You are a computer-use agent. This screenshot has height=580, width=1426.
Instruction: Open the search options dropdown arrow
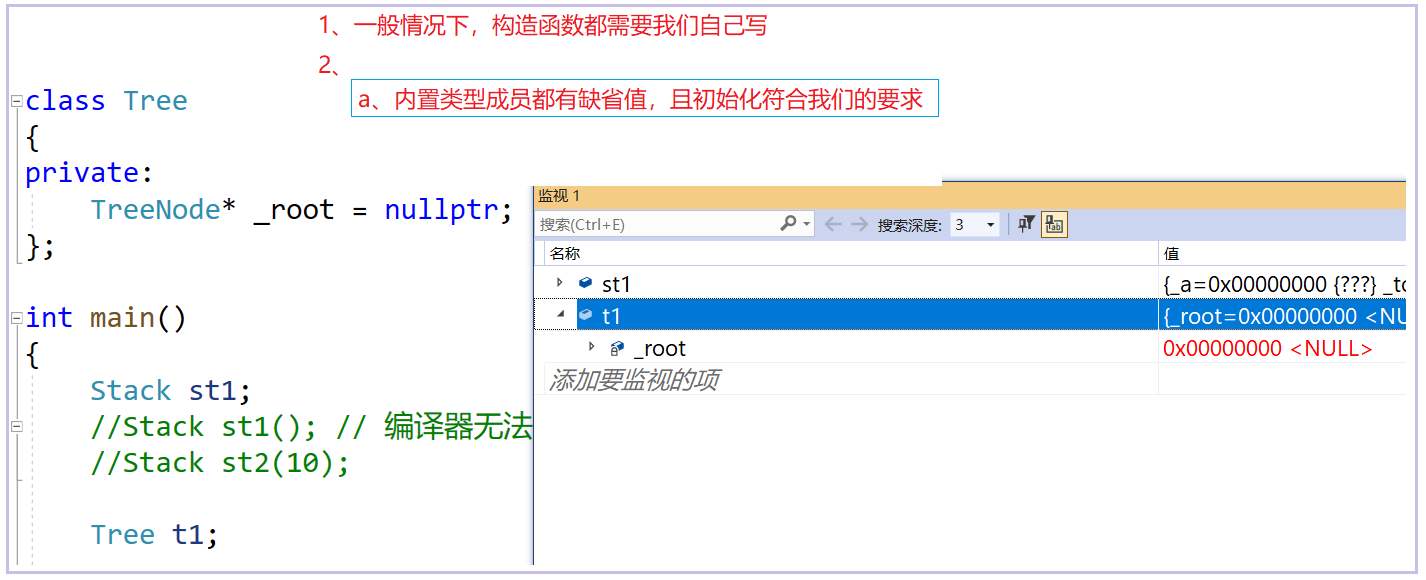[x=806, y=223]
